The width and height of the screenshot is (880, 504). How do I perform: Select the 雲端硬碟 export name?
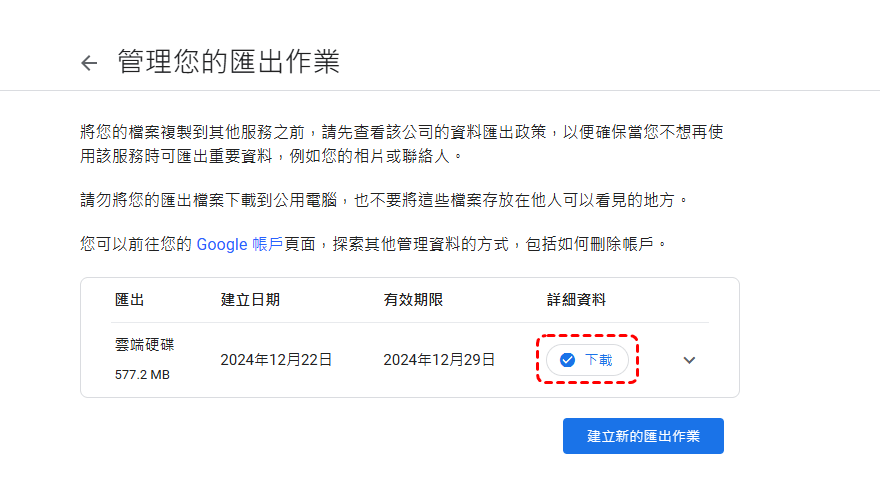click(x=145, y=345)
